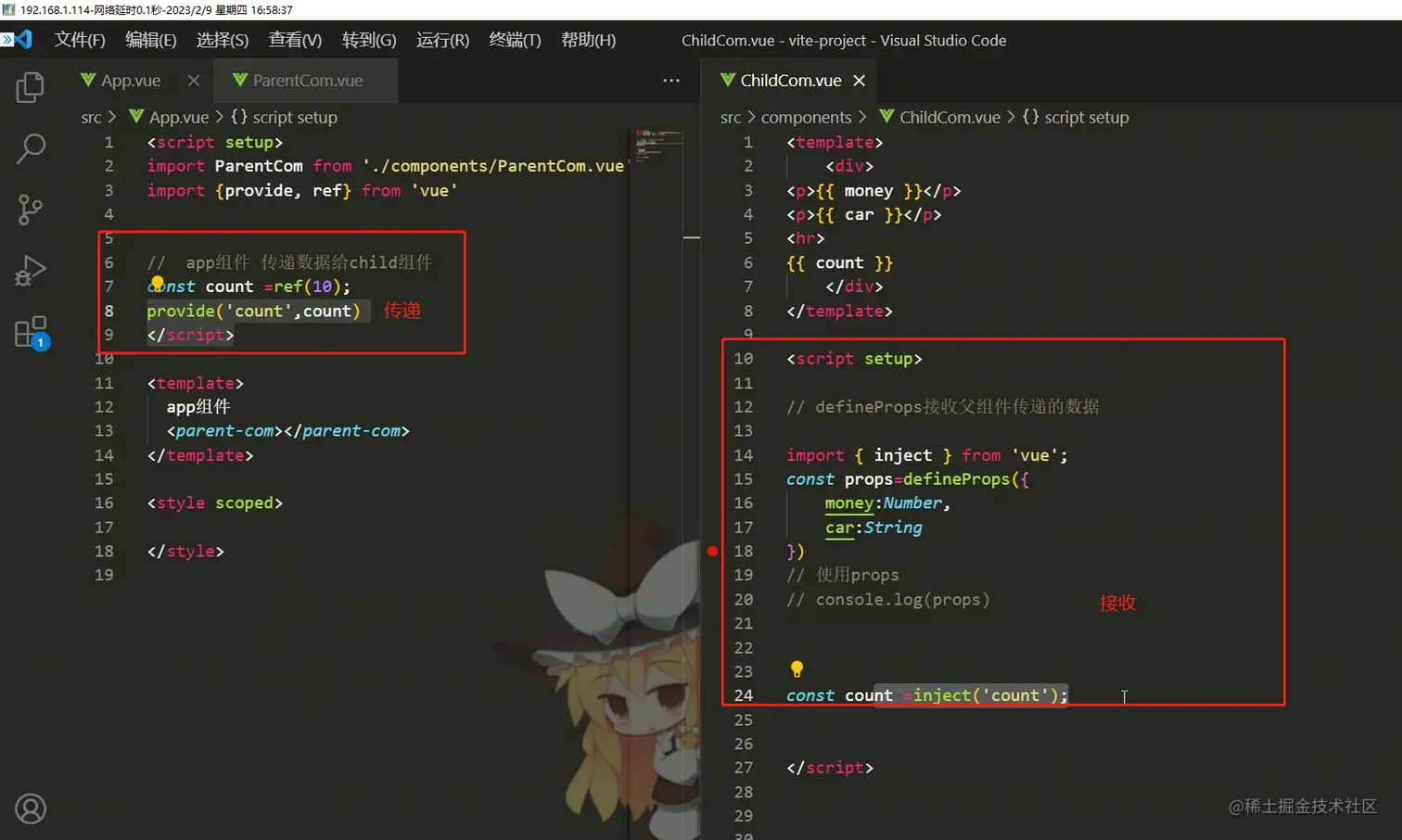1402x840 pixels.
Task: Open the Accounts menu icon
Action: tap(31, 809)
